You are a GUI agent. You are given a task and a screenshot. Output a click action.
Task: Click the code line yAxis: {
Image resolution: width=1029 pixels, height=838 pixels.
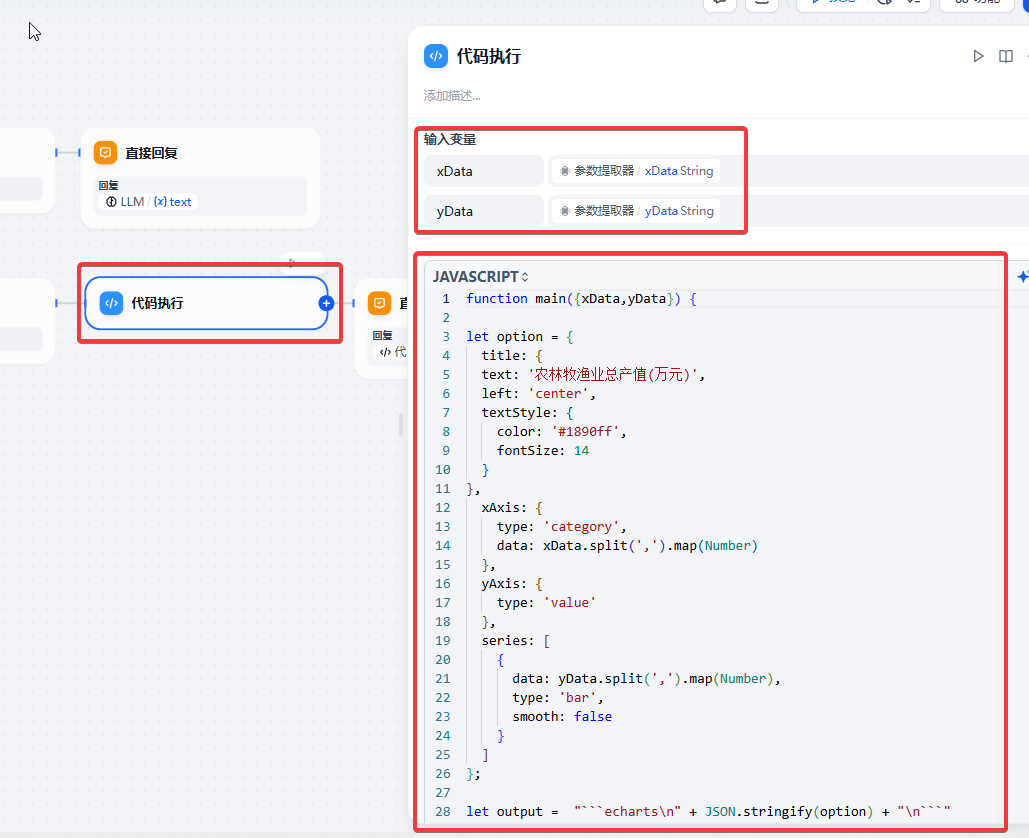click(512, 584)
